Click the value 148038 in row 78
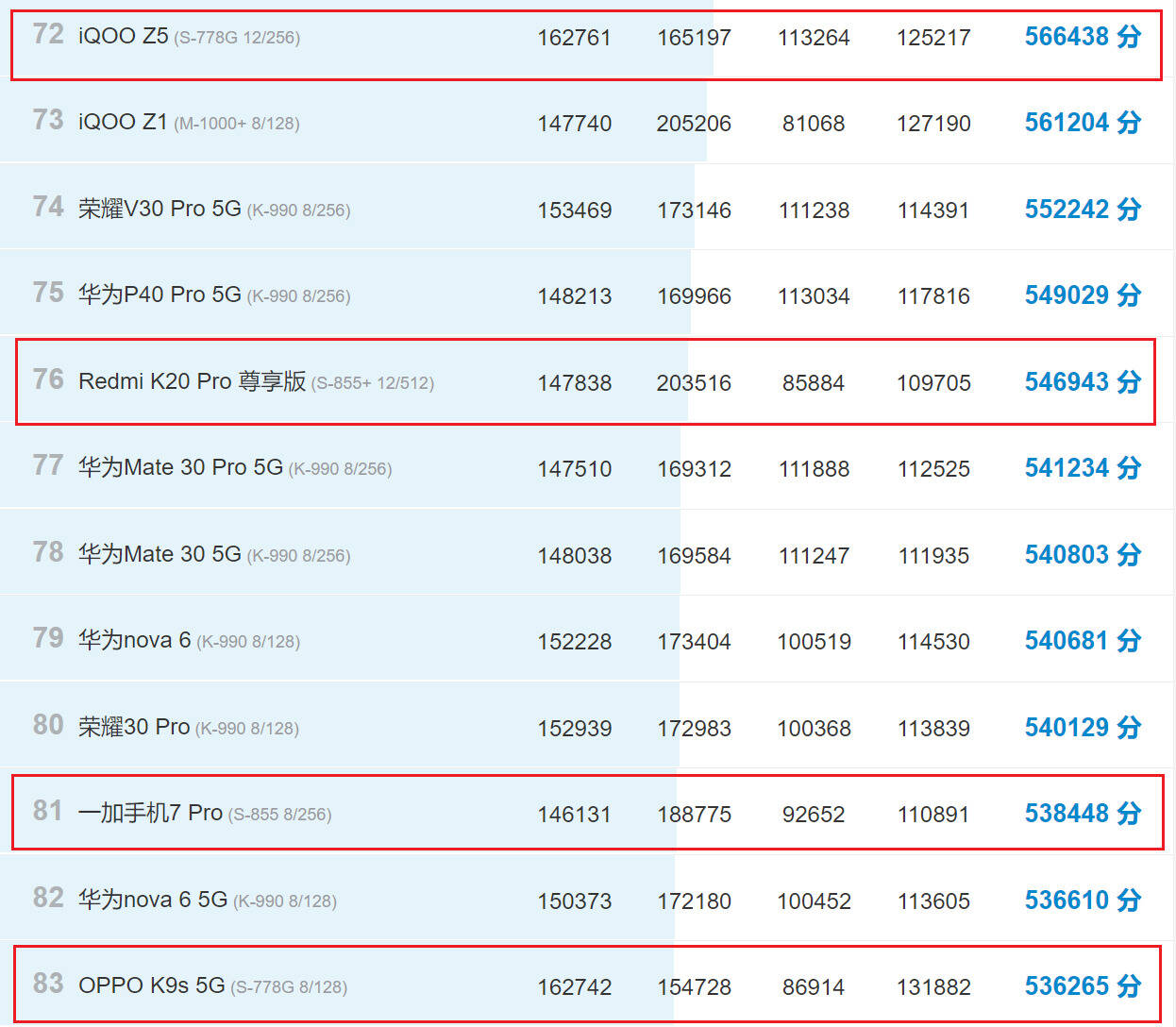Viewport: 1176px width, 1027px height. tap(575, 556)
